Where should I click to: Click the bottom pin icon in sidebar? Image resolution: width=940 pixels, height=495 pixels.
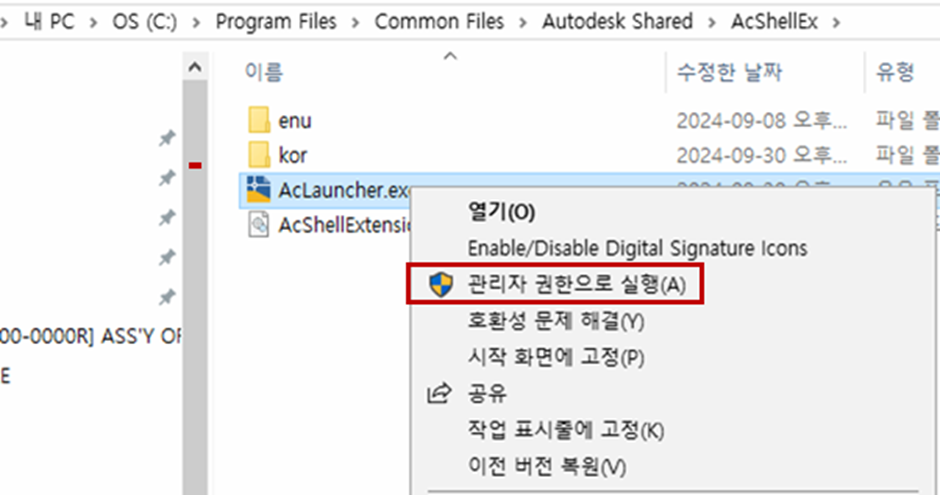tap(167, 297)
